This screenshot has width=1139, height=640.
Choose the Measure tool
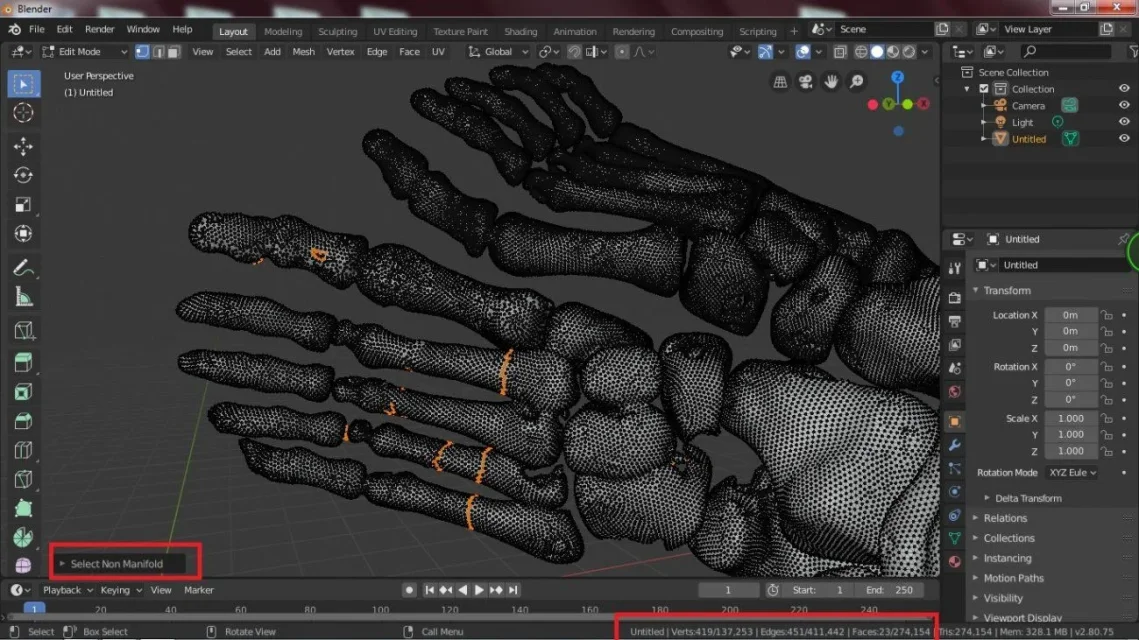coord(23,297)
